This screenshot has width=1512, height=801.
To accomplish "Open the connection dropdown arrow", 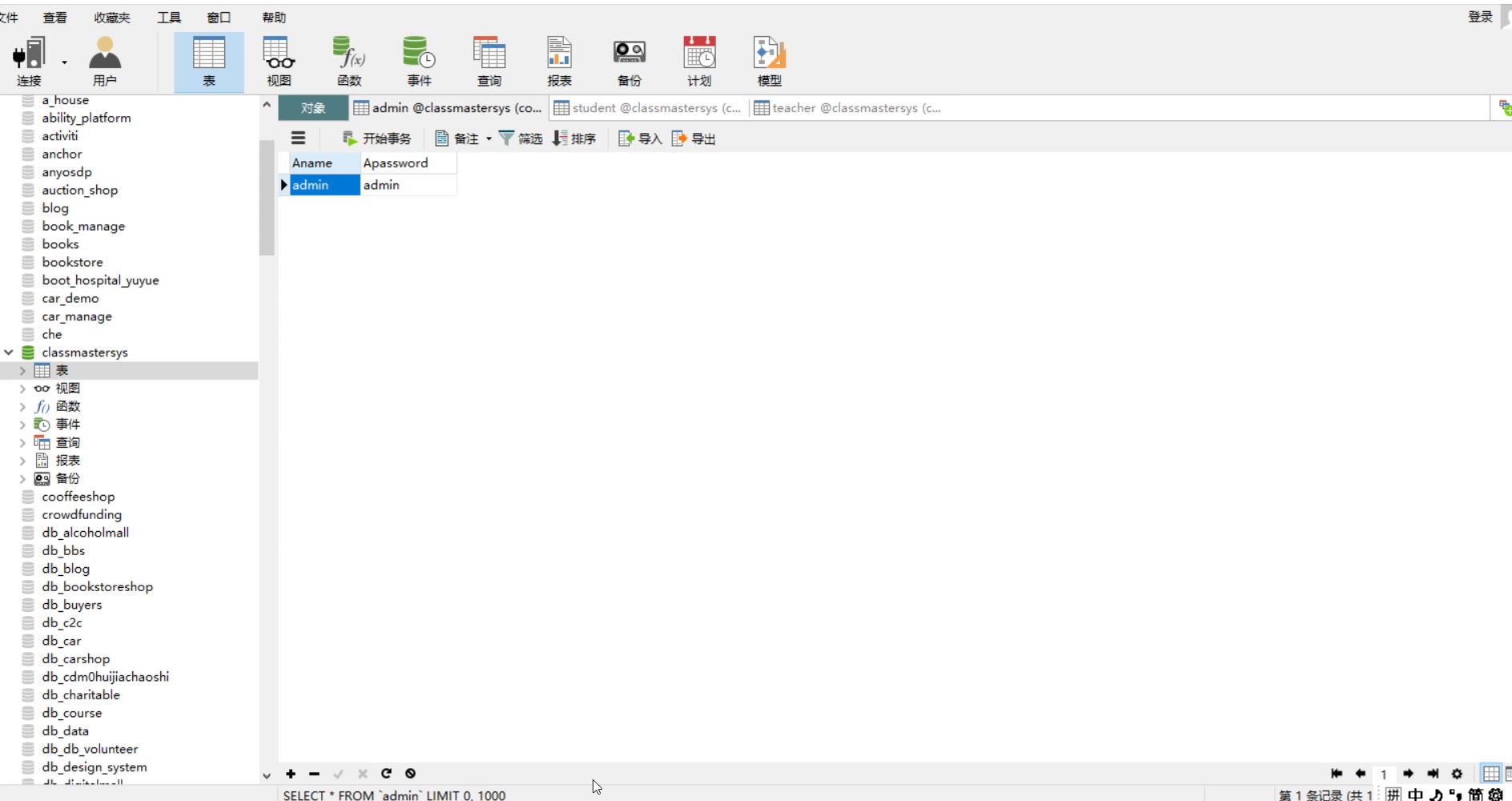I will click(64, 62).
